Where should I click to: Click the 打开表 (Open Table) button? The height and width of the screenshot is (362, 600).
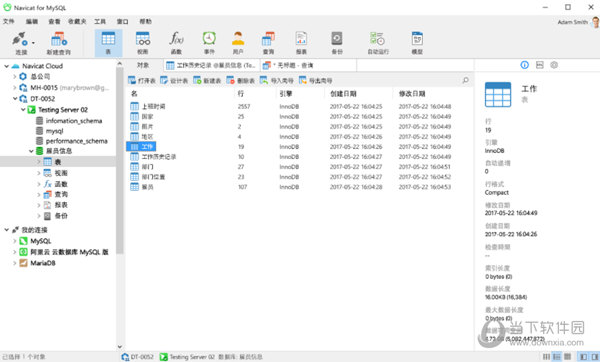point(142,80)
